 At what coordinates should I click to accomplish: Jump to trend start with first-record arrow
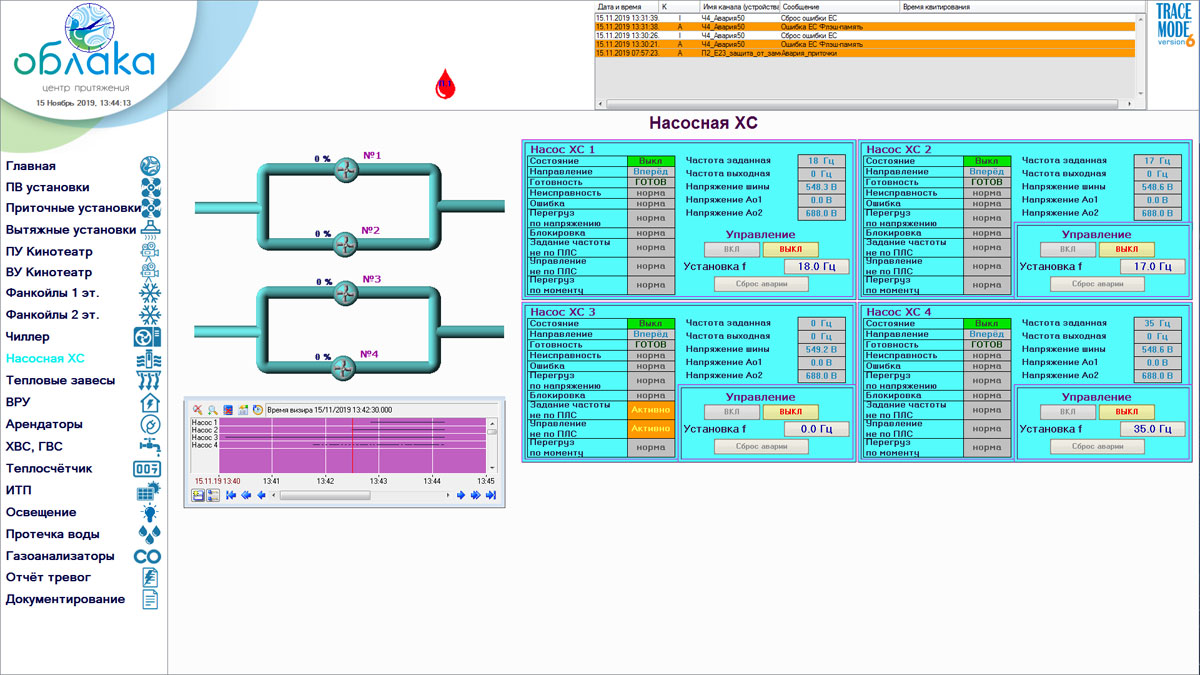tap(231, 495)
